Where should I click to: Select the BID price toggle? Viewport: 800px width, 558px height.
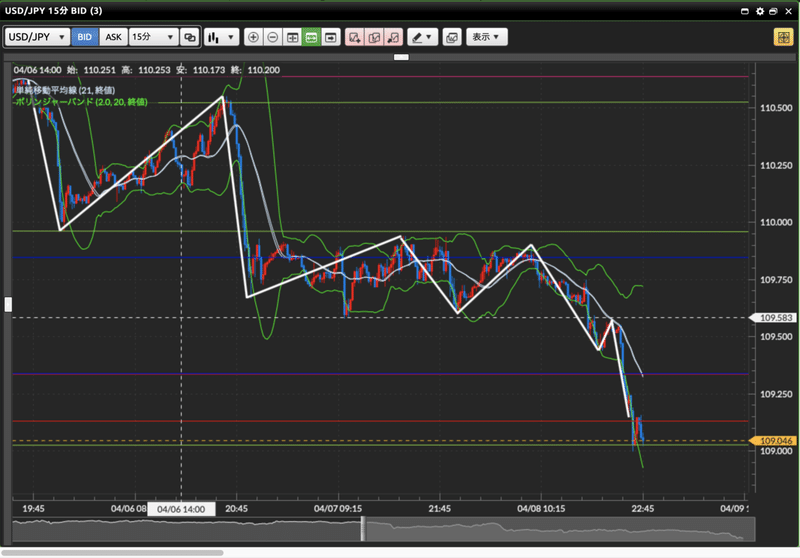click(85, 37)
